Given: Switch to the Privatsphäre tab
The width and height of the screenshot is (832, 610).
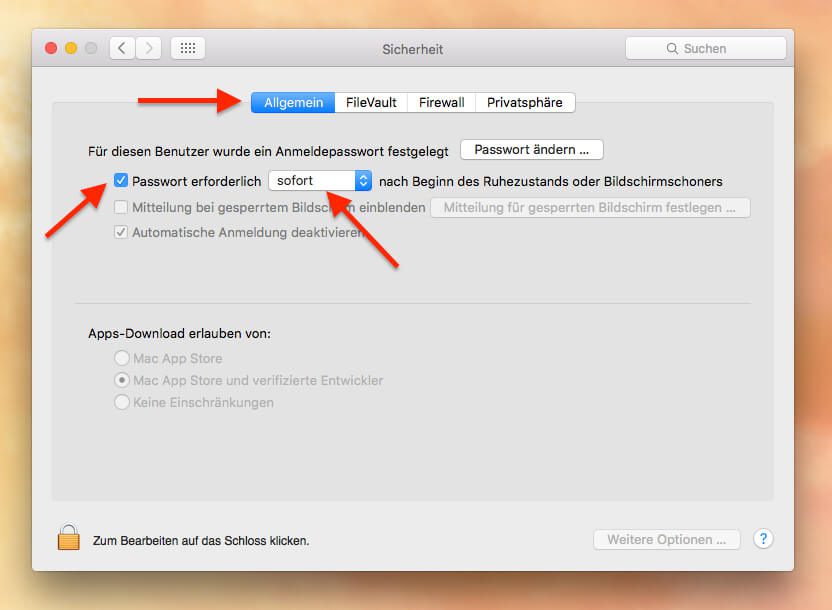Looking at the screenshot, I should point(524,102).
